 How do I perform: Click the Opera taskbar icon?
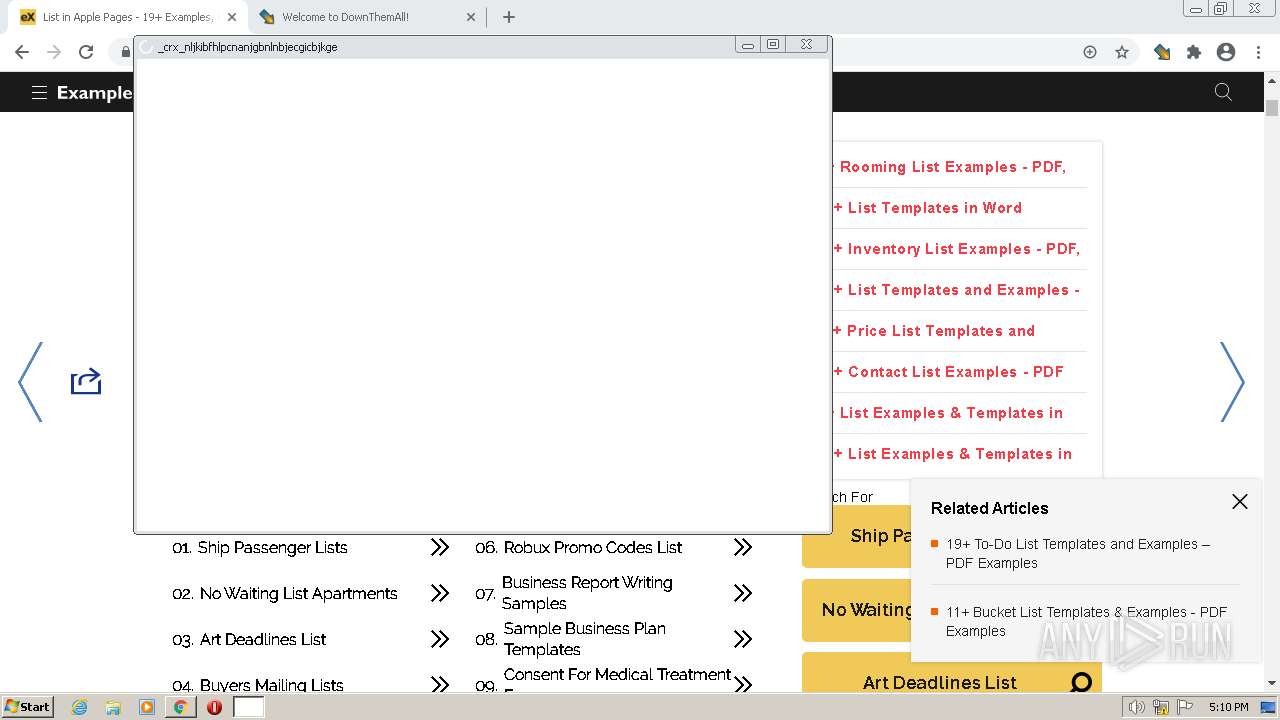point(214,707)
